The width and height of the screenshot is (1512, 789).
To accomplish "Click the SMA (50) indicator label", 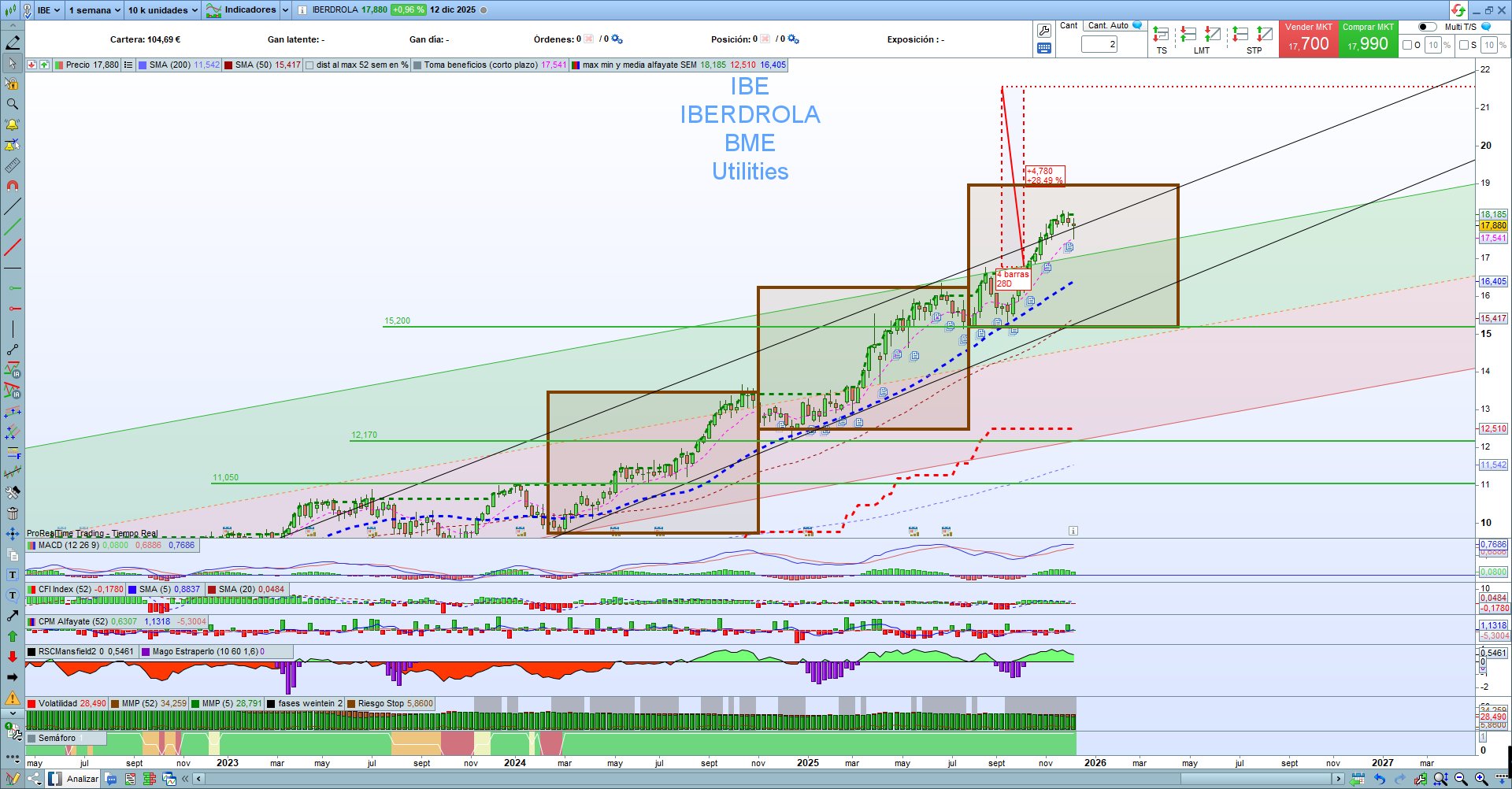I will (254, 65).
